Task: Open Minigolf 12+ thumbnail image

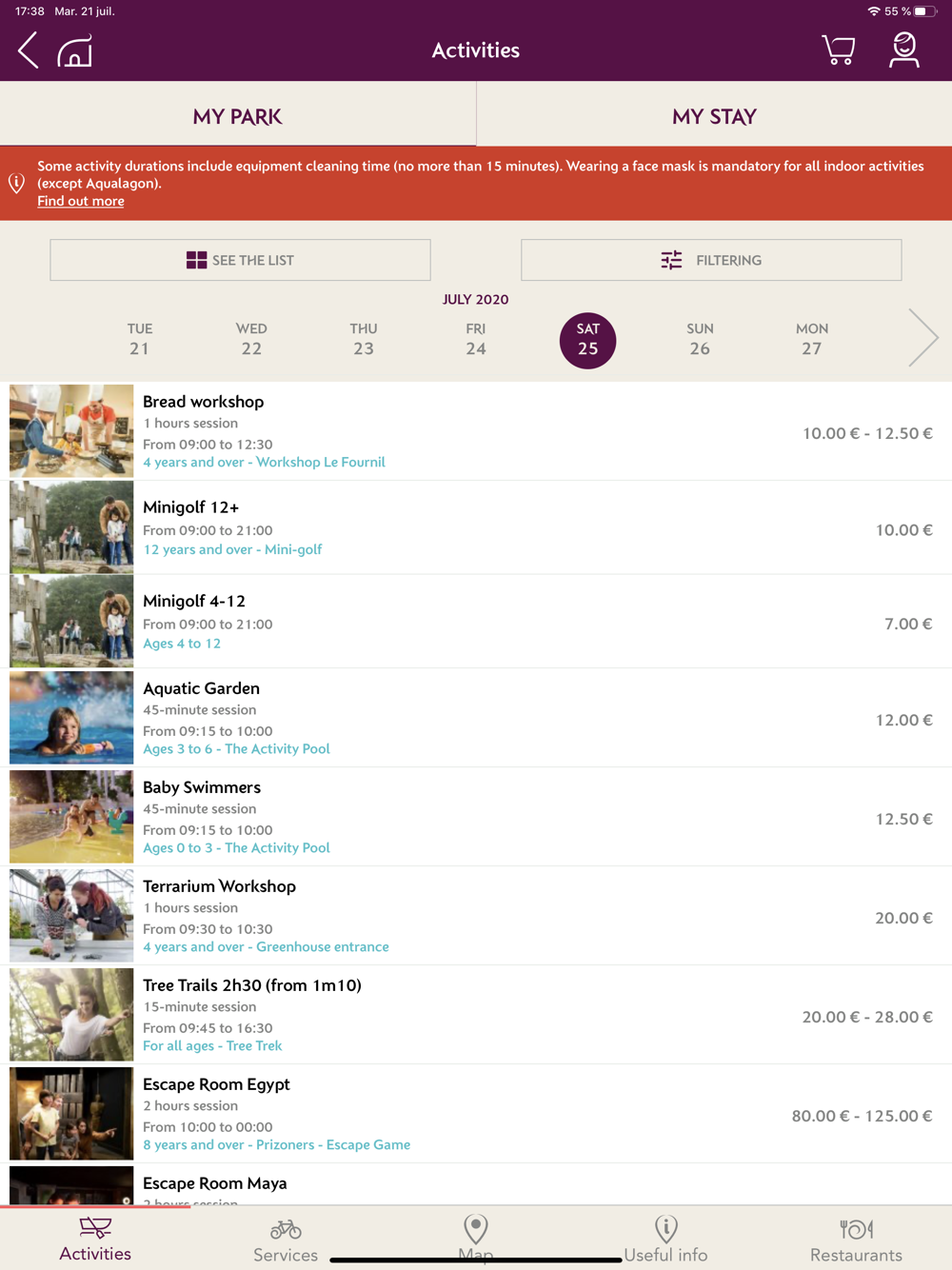Action: coord(71,527)
